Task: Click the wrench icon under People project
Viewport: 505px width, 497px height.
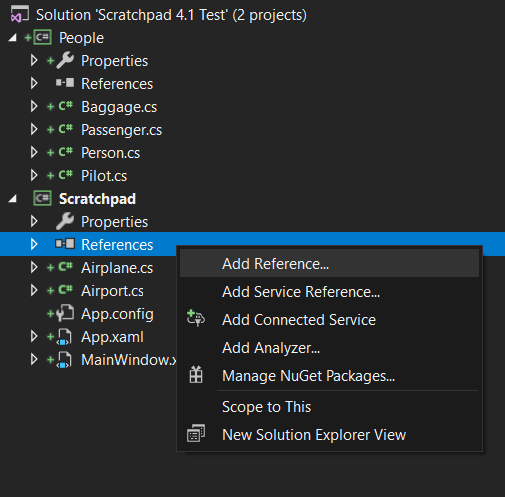Action: (x=65, y=60)
